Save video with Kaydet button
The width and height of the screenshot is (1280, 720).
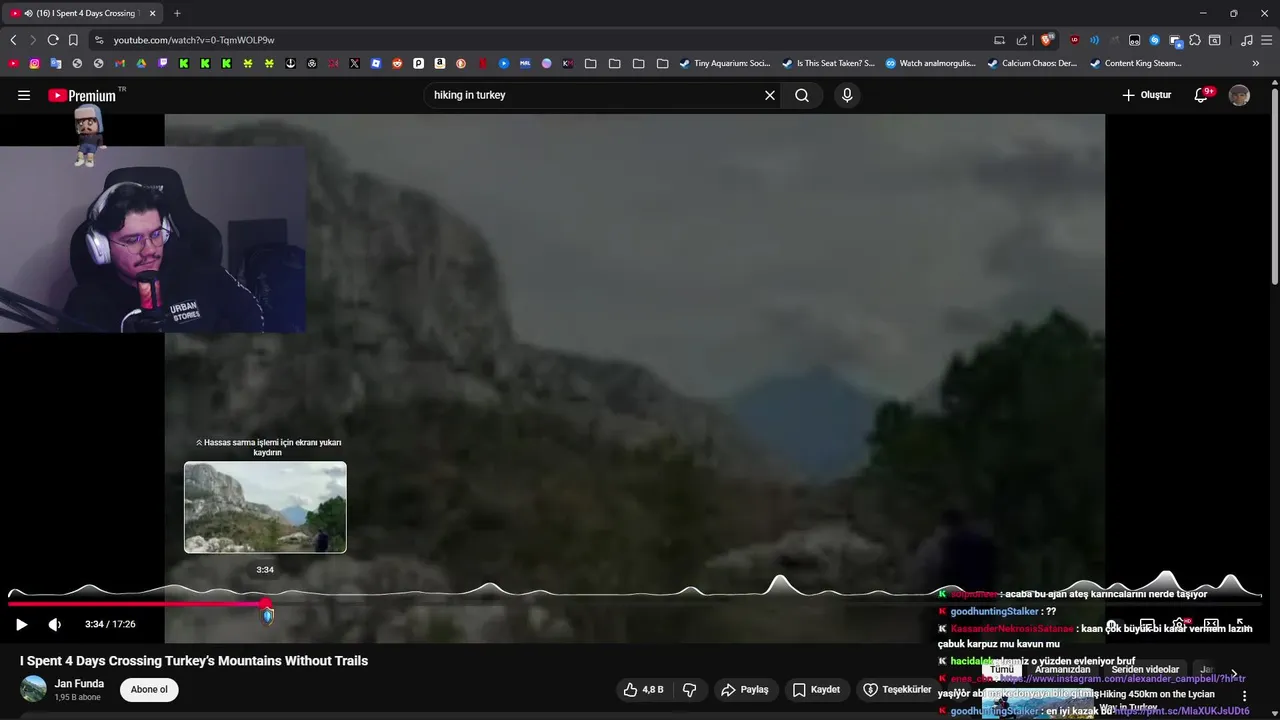[816, 690]
